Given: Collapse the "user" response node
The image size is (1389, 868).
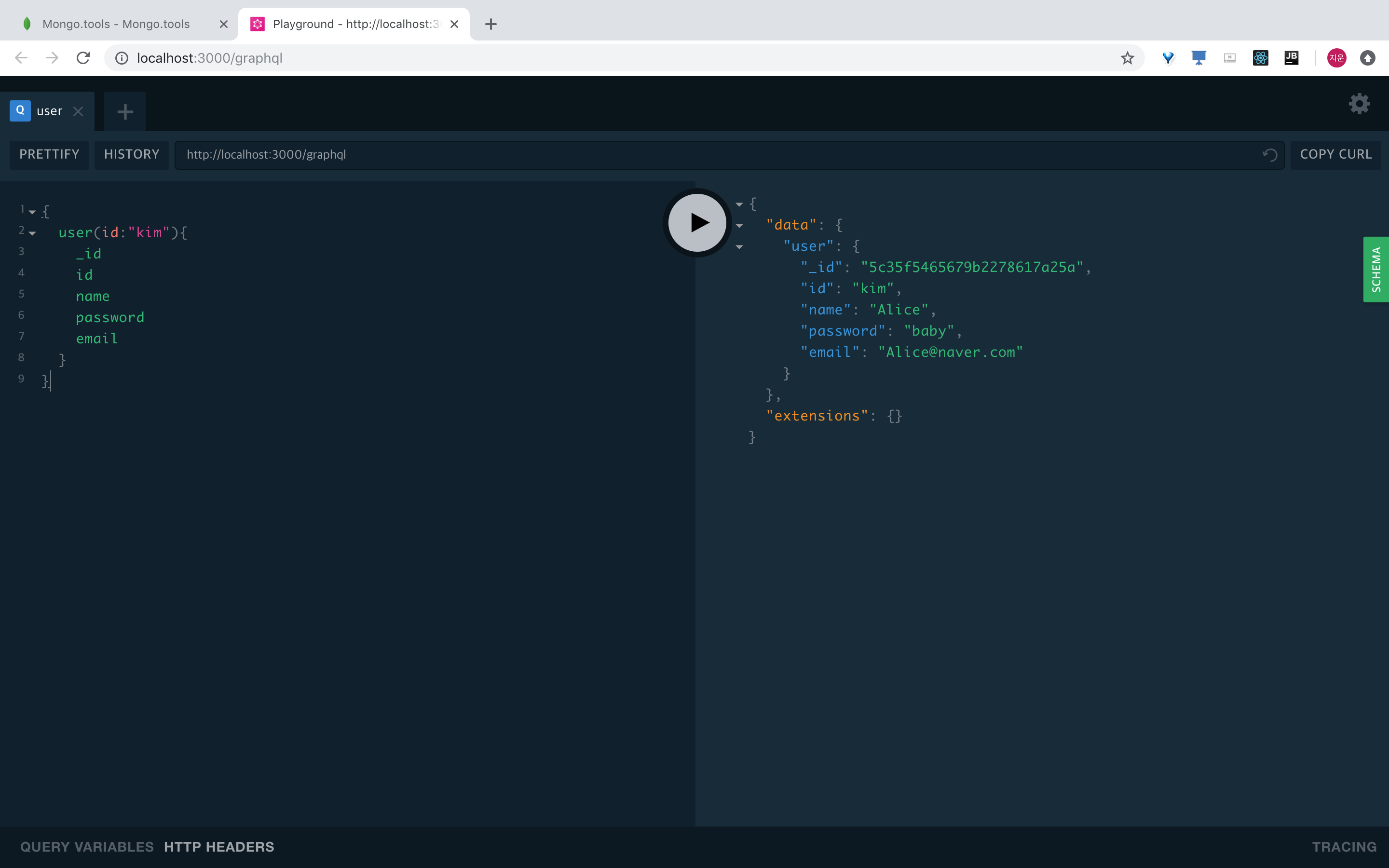Looking at the screenshot, I should click(739, 247).
